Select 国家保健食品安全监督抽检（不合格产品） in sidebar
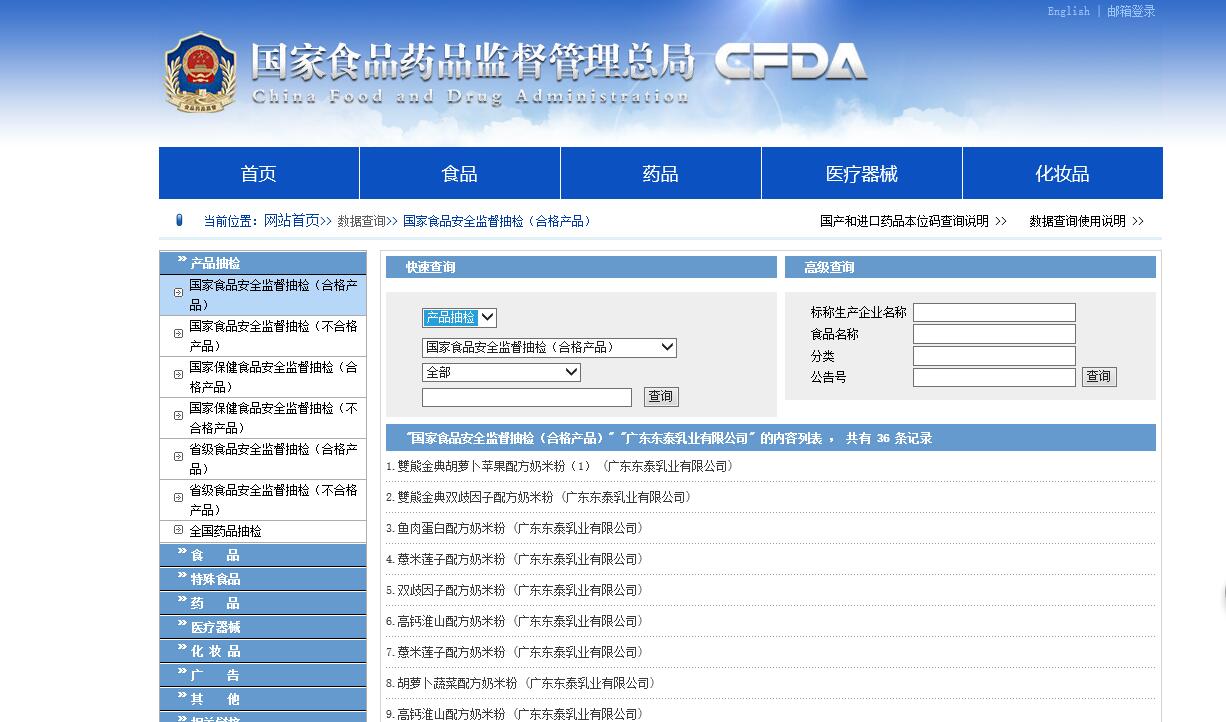1226x722 pixels. pos(263,418)
